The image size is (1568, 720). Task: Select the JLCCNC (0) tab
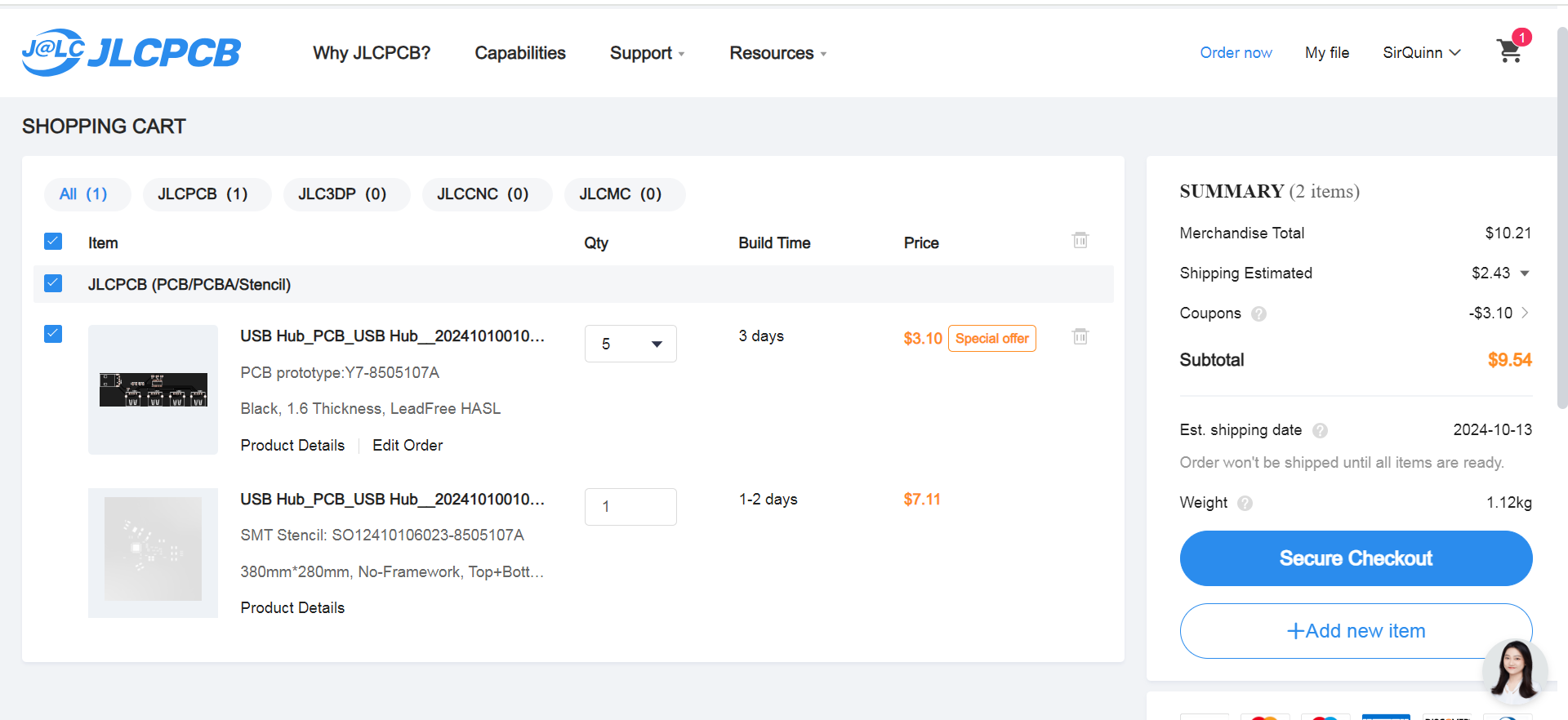487,194
